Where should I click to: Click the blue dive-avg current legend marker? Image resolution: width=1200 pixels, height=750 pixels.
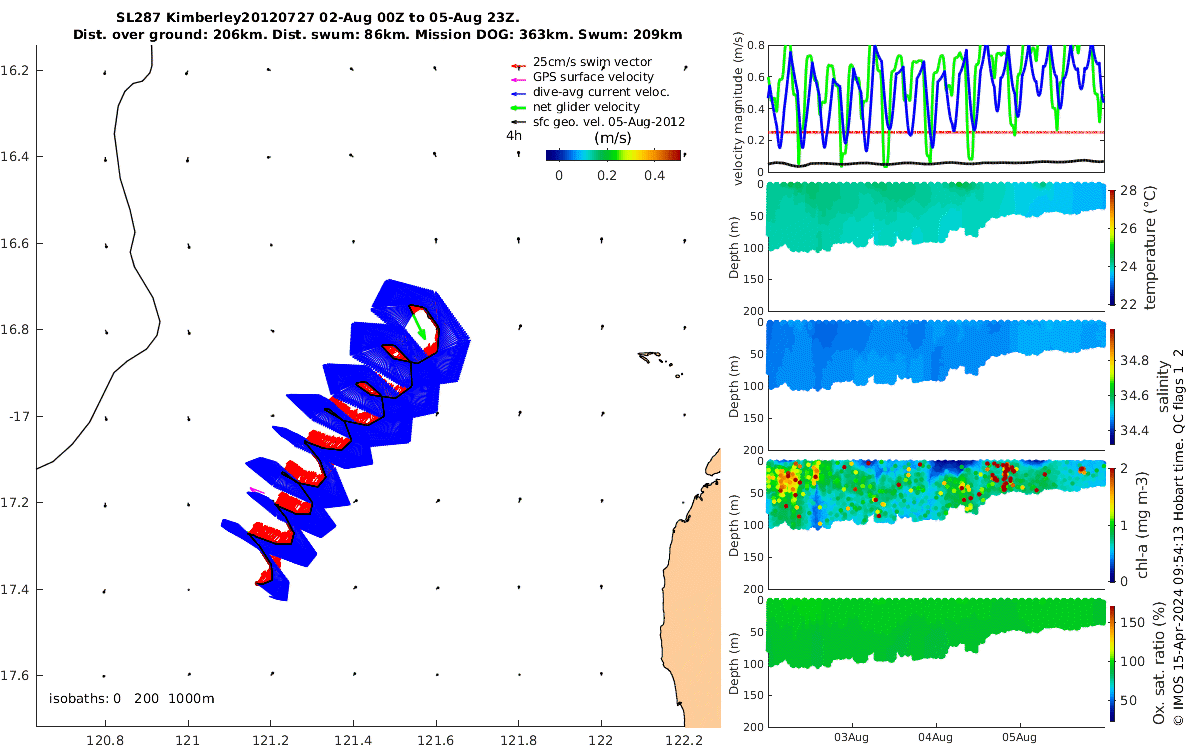tap(517, 92)
